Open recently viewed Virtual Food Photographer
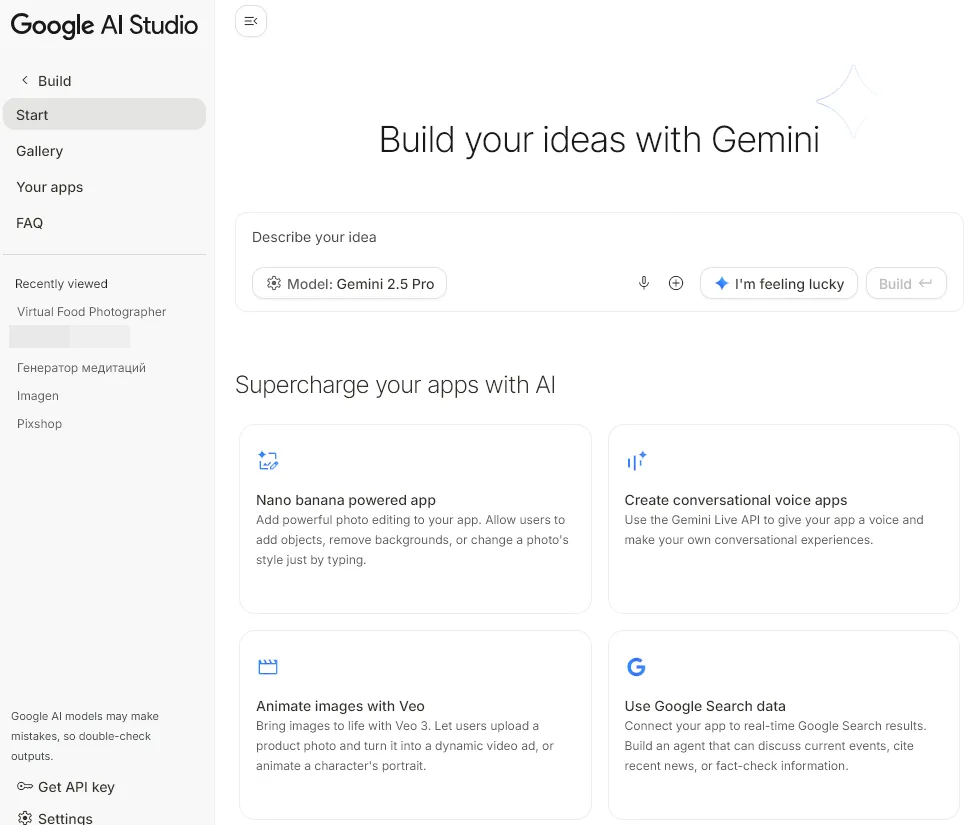 [92, 312]
